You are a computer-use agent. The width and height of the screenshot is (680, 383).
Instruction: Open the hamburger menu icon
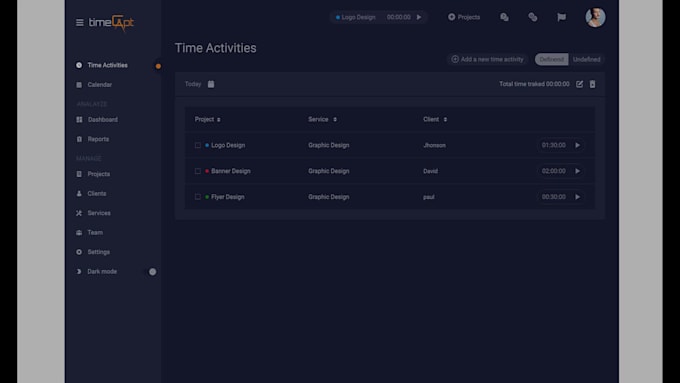click(79, 22)
